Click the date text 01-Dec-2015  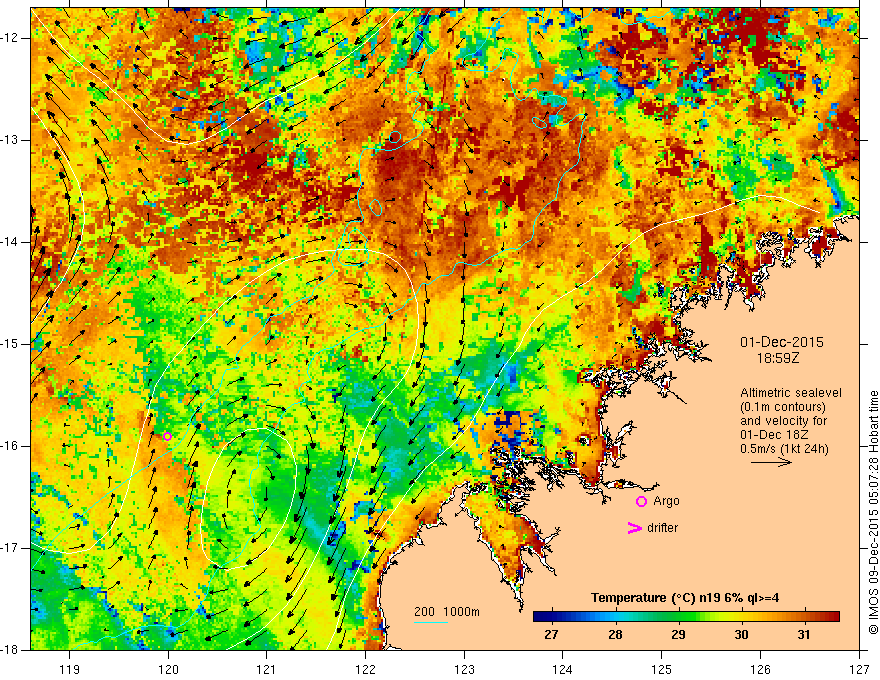coord(782,342)
